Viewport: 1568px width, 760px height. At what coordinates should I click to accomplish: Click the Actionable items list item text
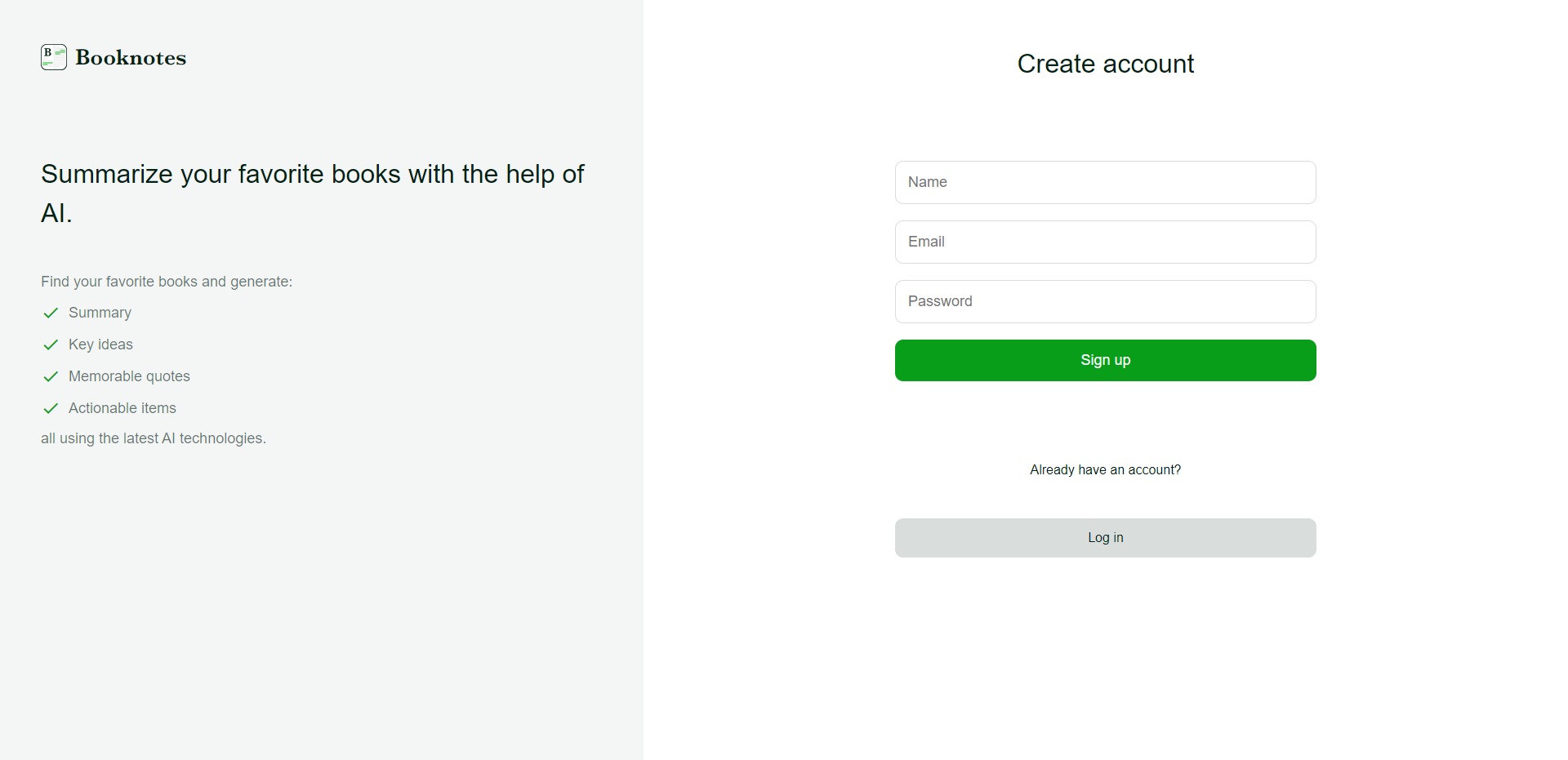tap(122, 408)
